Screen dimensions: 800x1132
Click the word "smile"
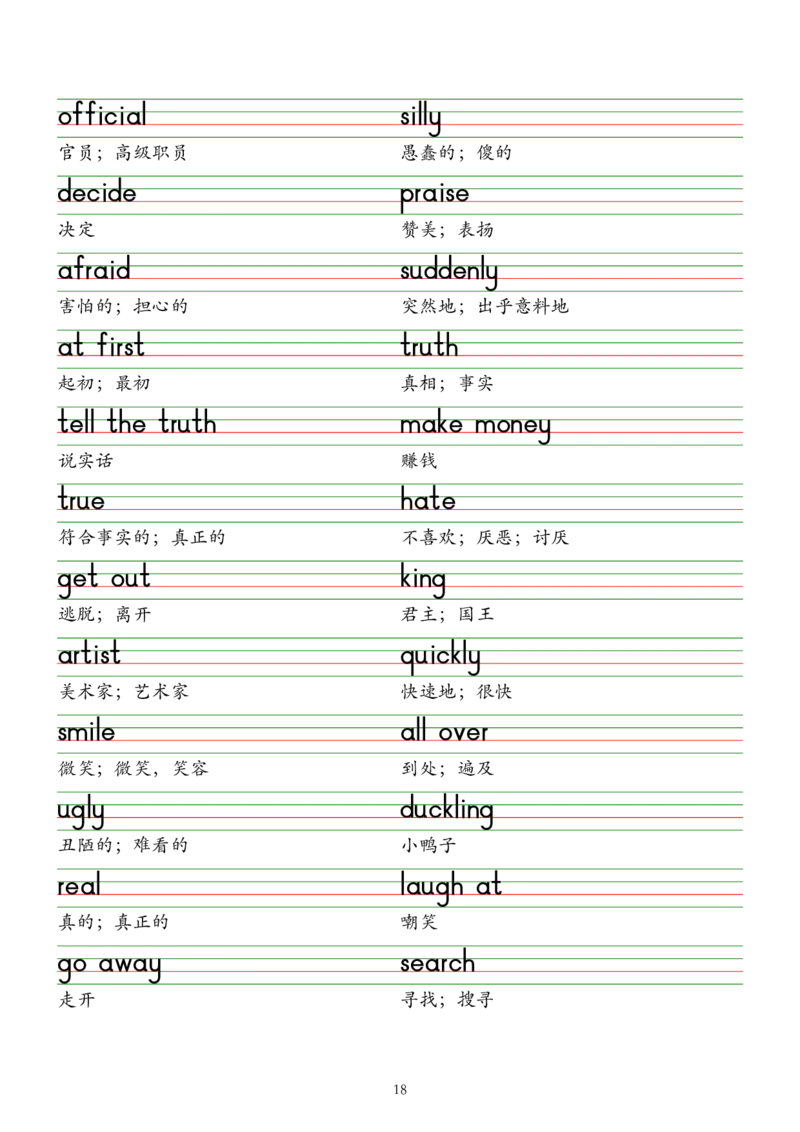click(x=88, y=732)
